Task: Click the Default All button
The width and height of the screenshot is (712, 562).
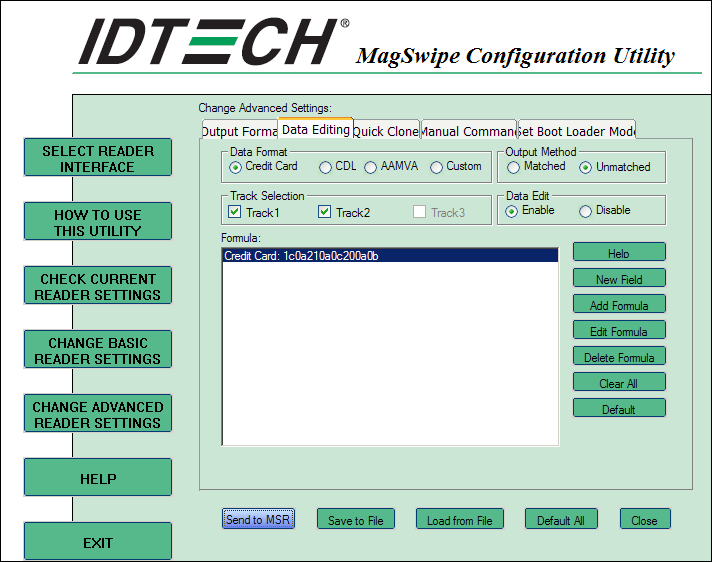Action: click(561, 519)
